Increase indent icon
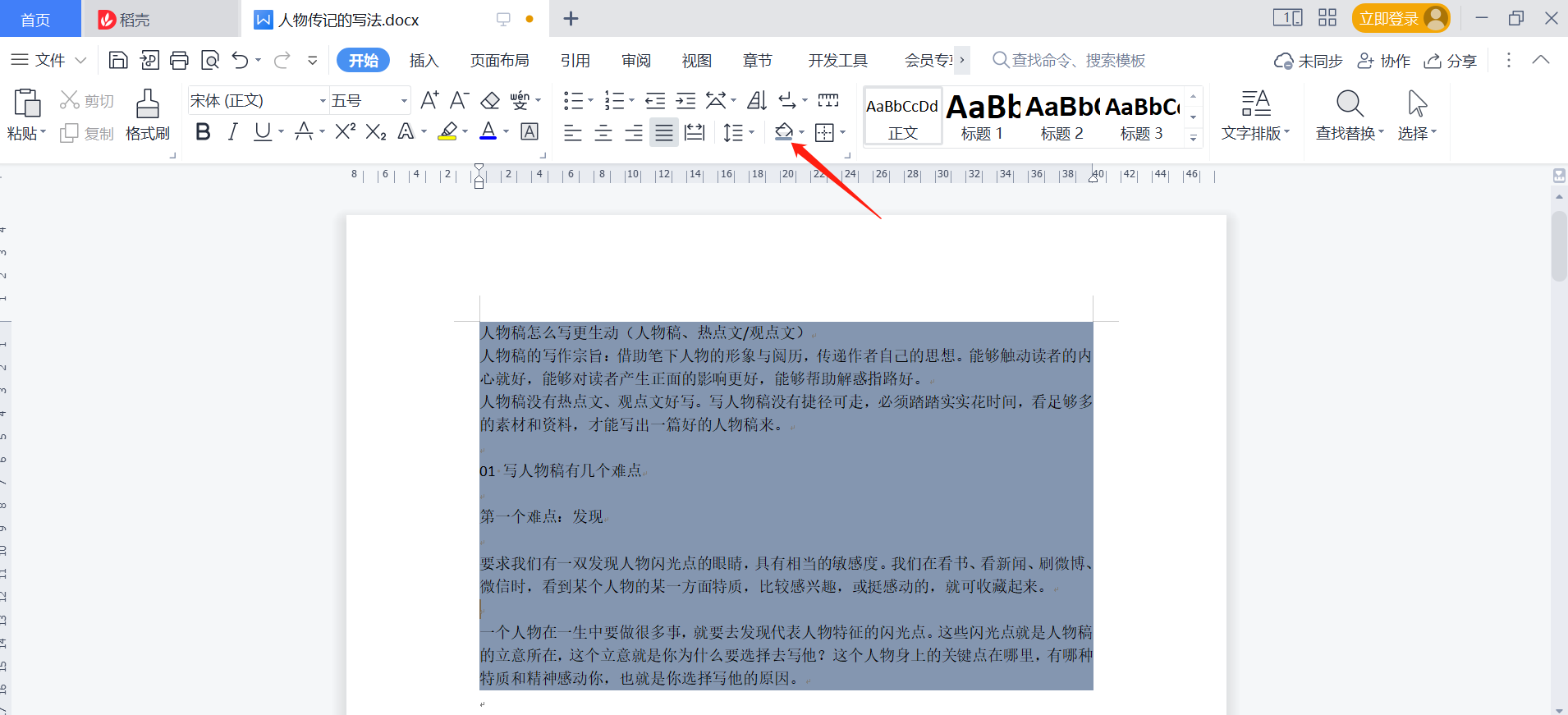This screenshot has height=715, width=1568. point(685,100)
